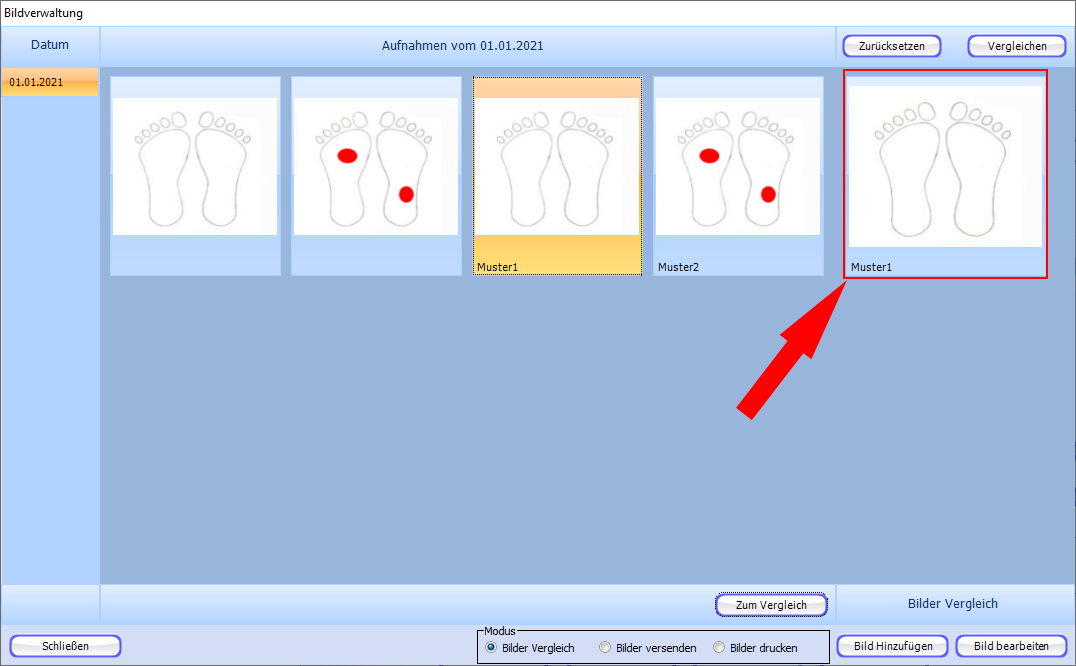Click the Bilder Vergleich panel label
1076x666 pixels.
(x=952, y=603)
